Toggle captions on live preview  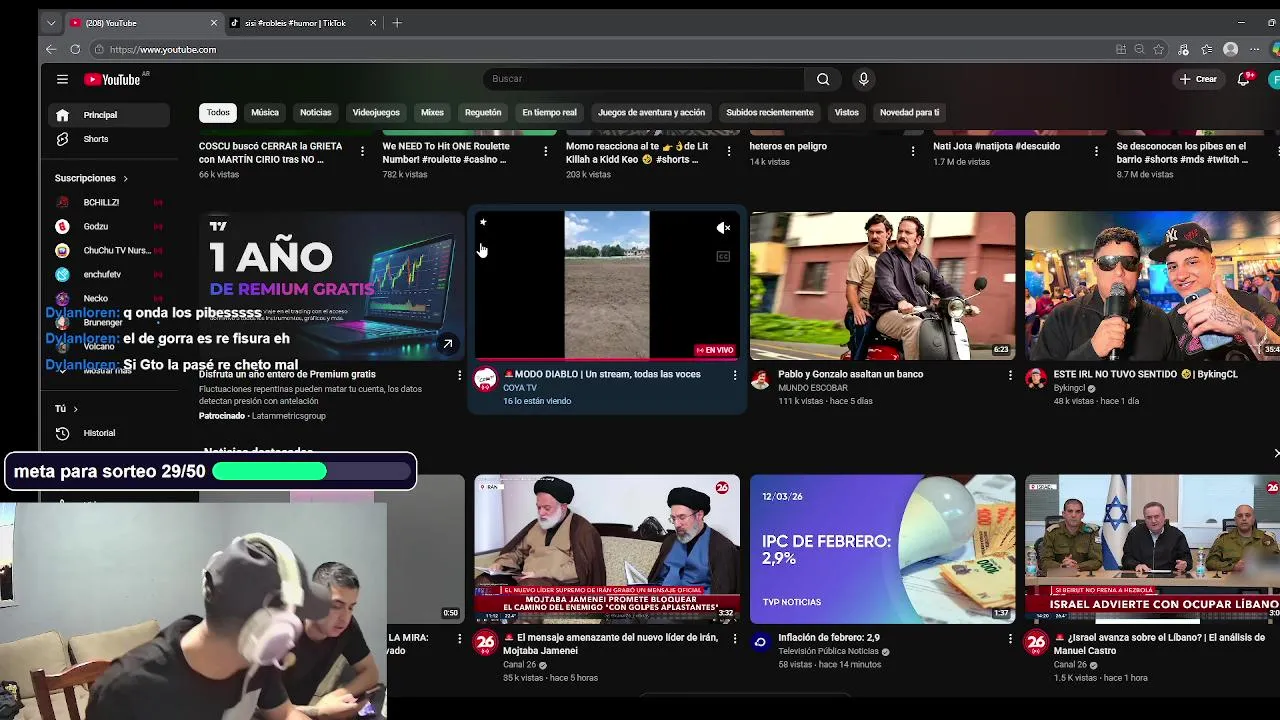tap(723, 257)
